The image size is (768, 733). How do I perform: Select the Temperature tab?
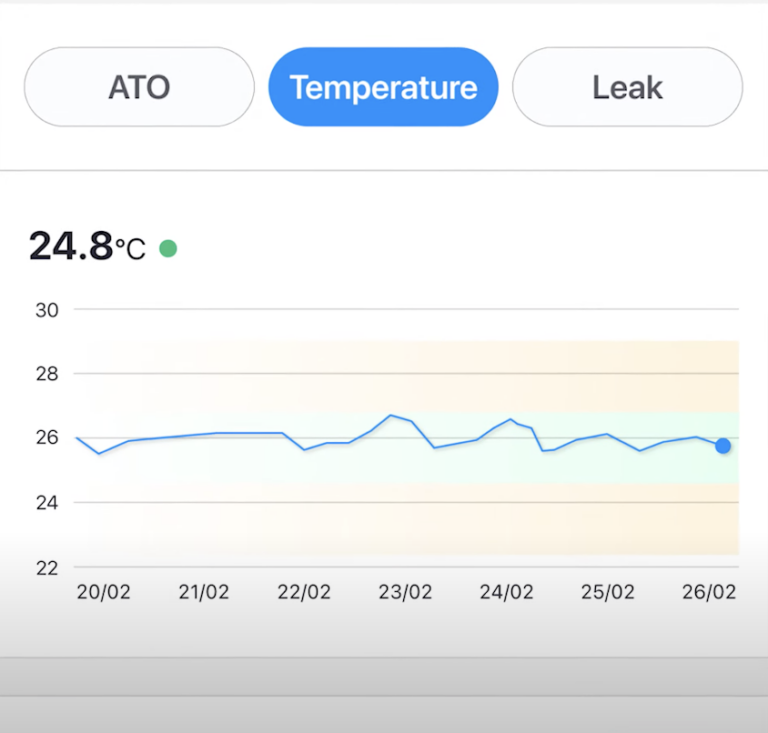click(383, 87)
